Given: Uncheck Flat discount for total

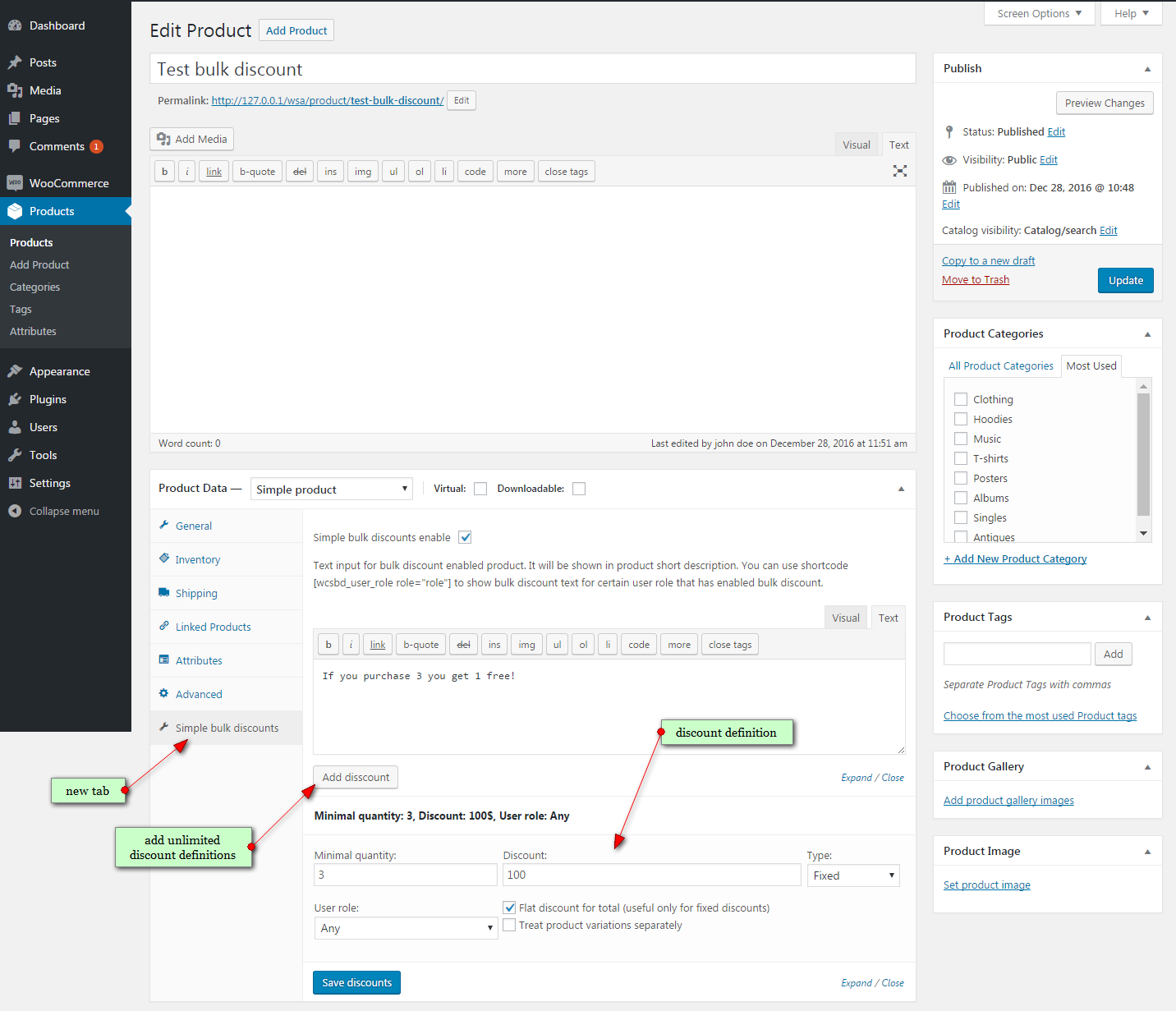Looking at the screenshot, I should coord(509,908).
